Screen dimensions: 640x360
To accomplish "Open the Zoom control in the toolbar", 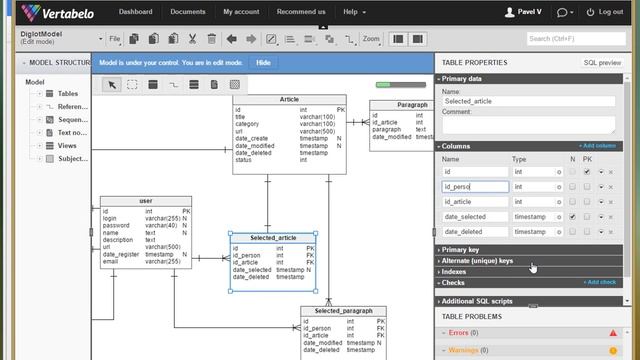I will 371,39.
